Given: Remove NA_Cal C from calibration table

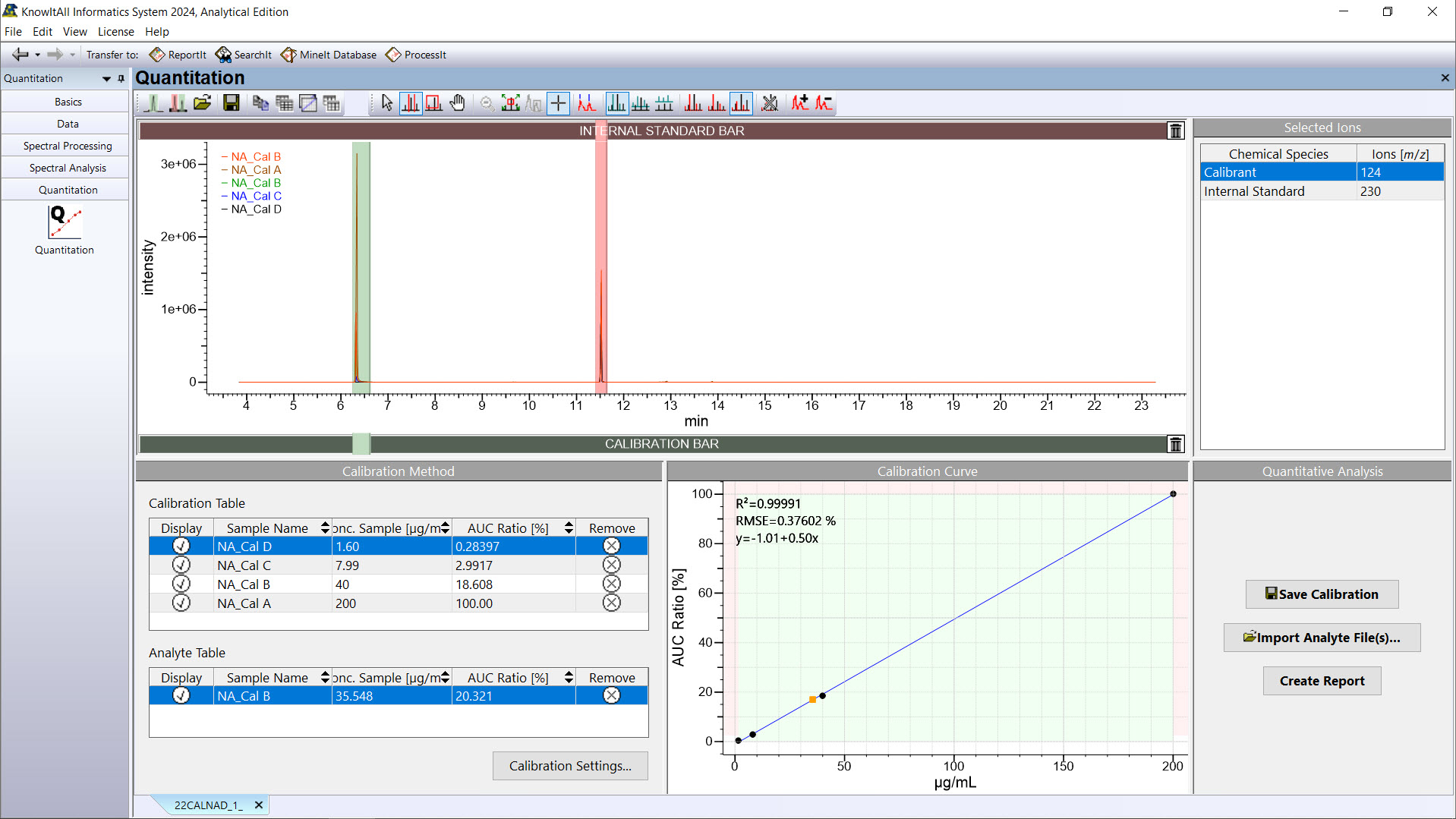Looking at the screenshot, I should tap(611, 565).
